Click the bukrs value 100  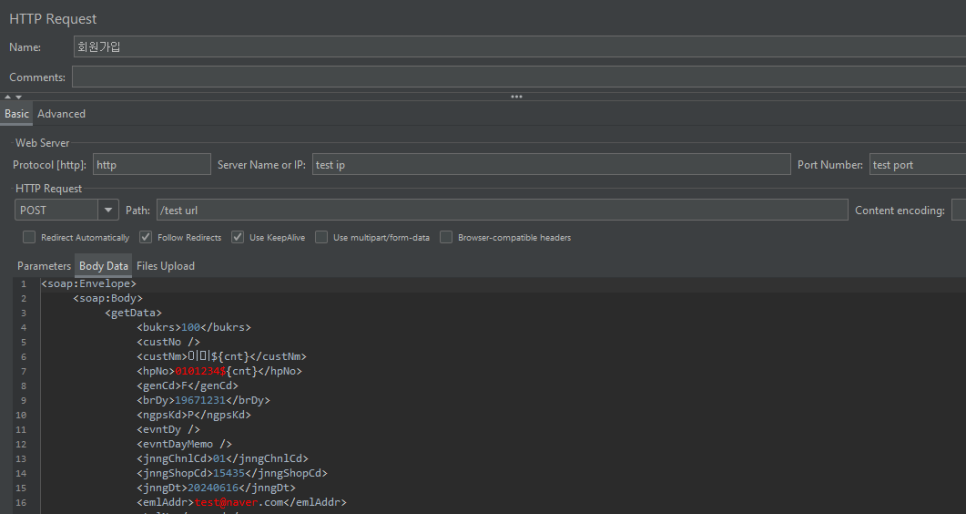[190, 327]
